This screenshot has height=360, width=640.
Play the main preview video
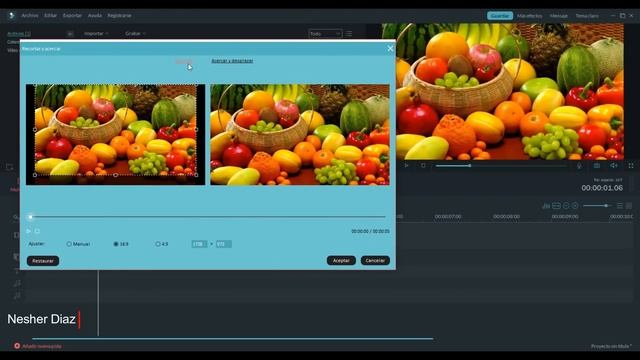pyautogui.click(x=406, y=165)
